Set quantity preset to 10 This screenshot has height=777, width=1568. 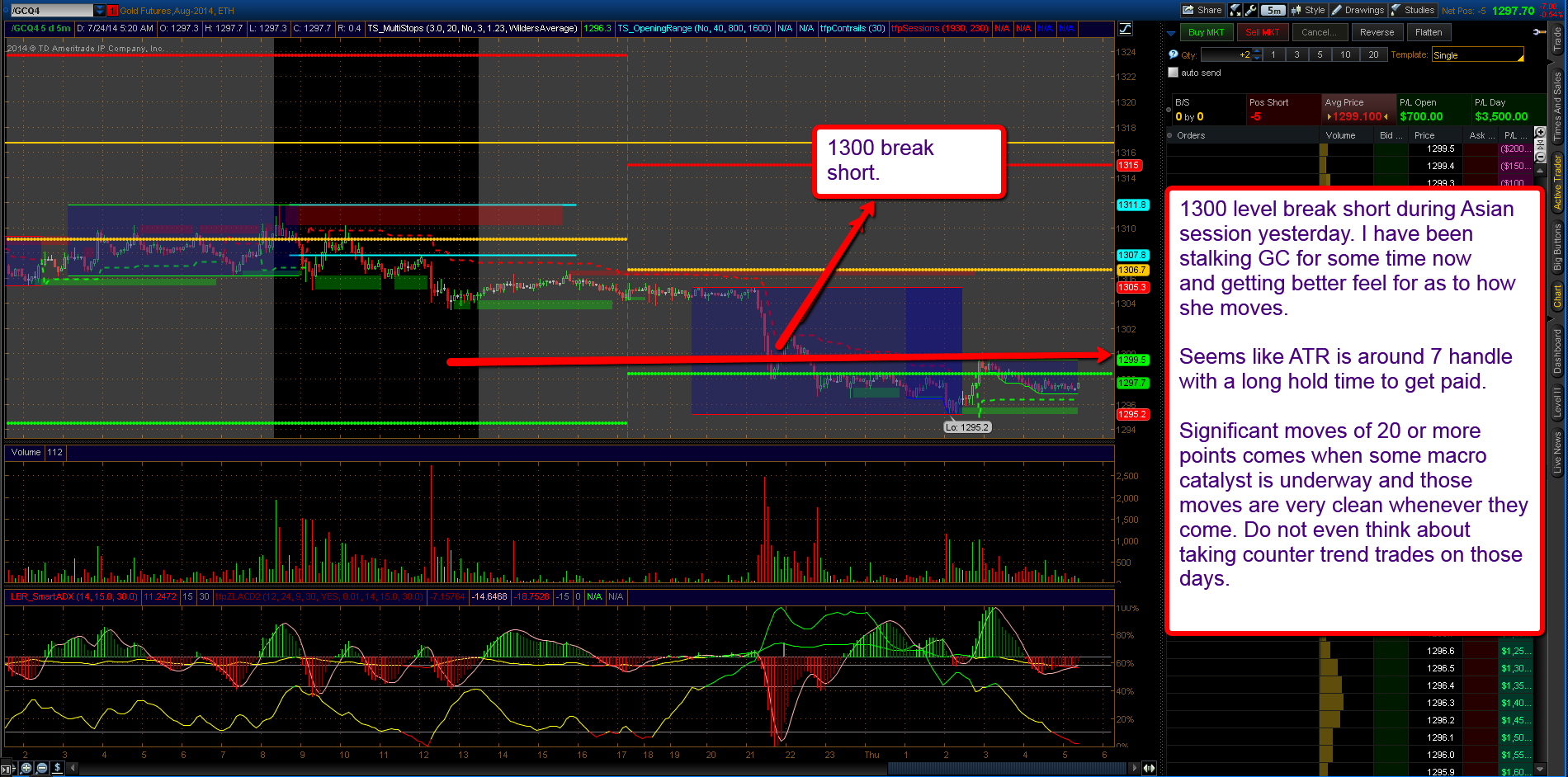[x=1345, y=55]
